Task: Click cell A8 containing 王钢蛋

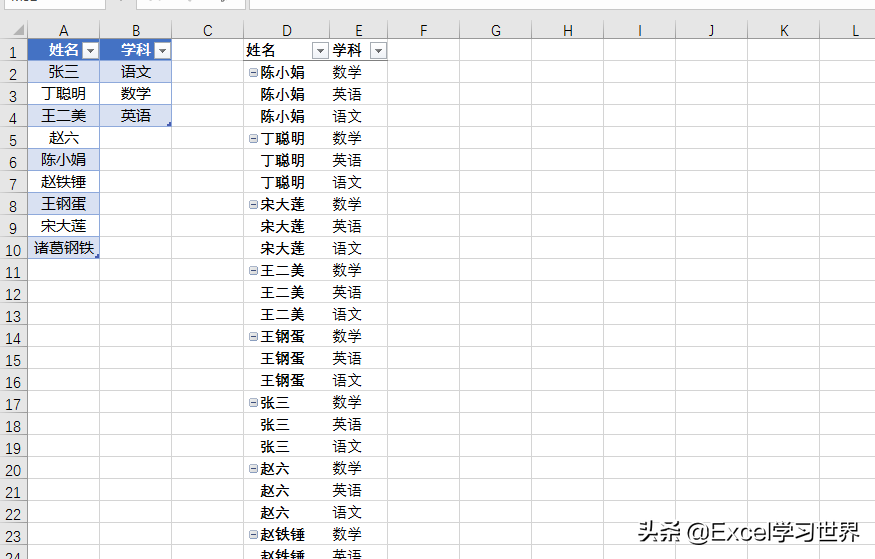Action: click(x=64, y=204)
